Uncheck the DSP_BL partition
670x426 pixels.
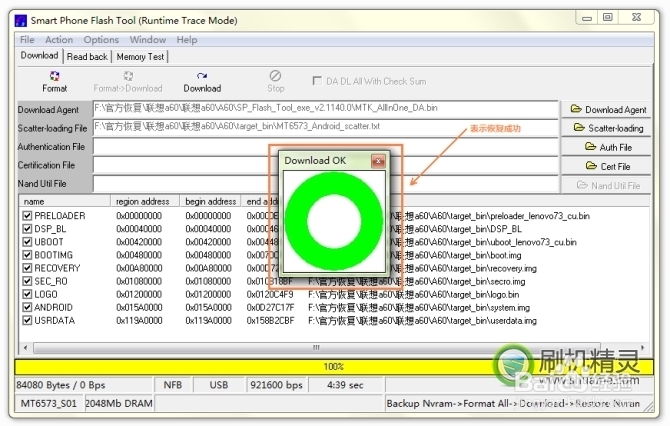[27, 229]
